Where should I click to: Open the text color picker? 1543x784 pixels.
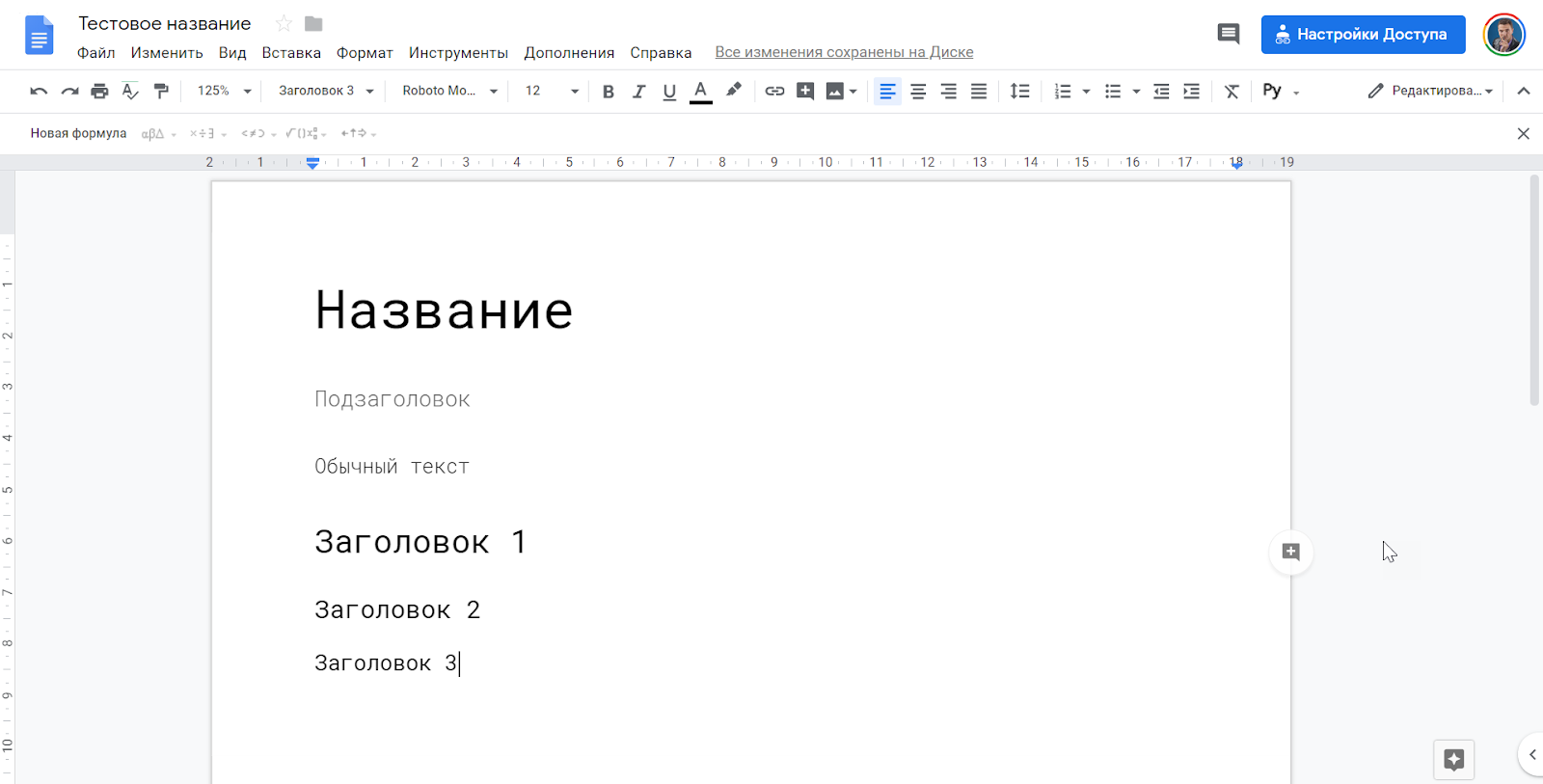[701, 92]
